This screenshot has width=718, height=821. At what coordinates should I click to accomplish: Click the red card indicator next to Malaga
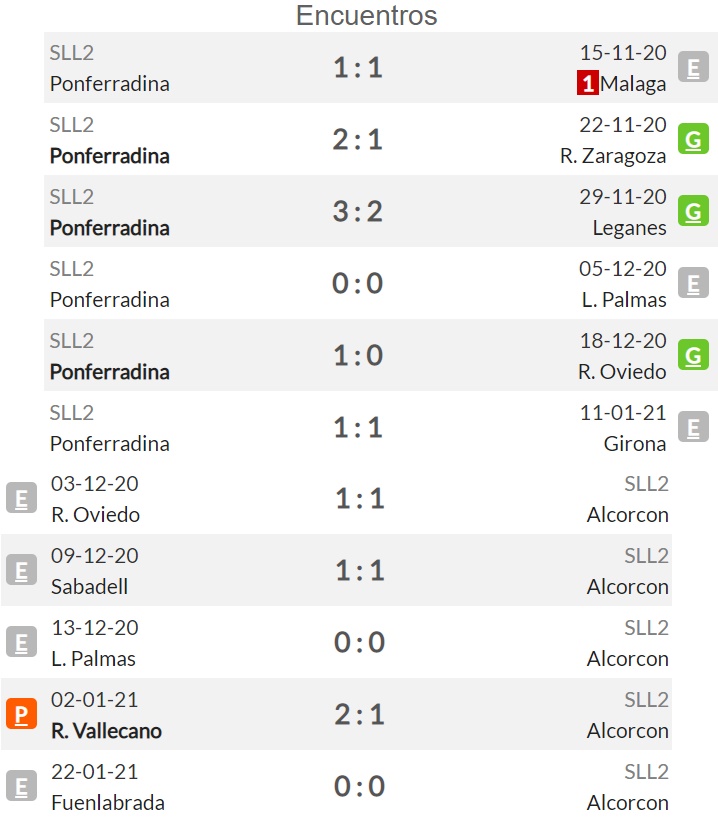click(x=588, y=83)
